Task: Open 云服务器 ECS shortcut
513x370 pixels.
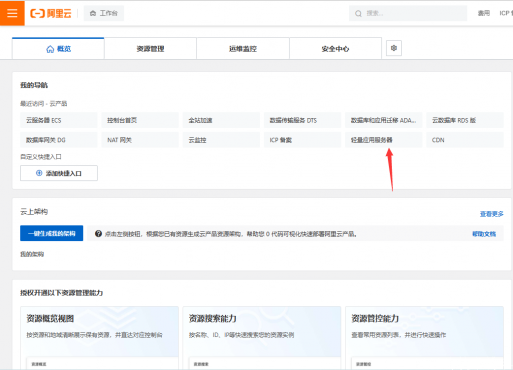Action: click(59, 120)
